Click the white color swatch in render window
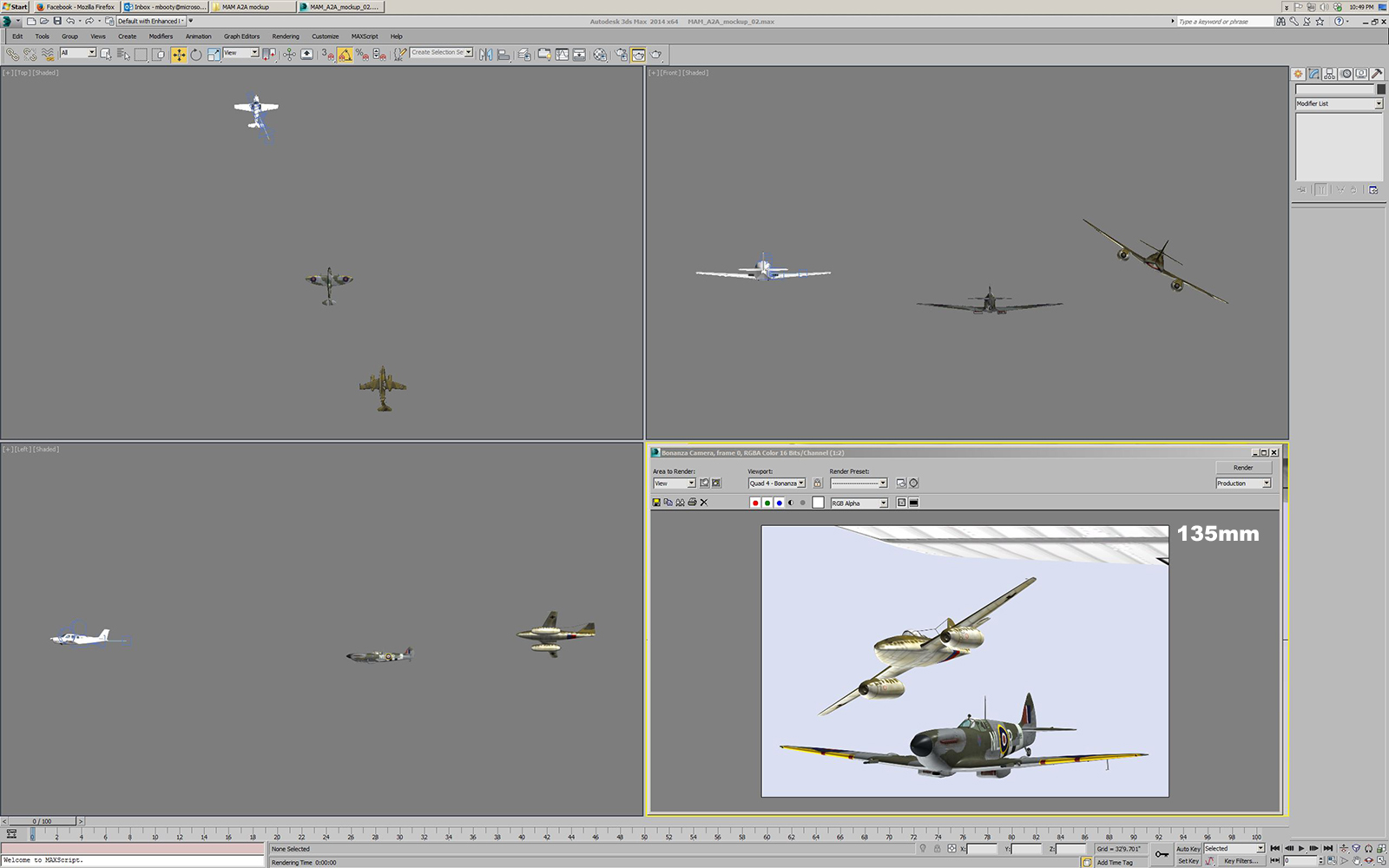This screenshot has height=868, width=1389. 818,503
